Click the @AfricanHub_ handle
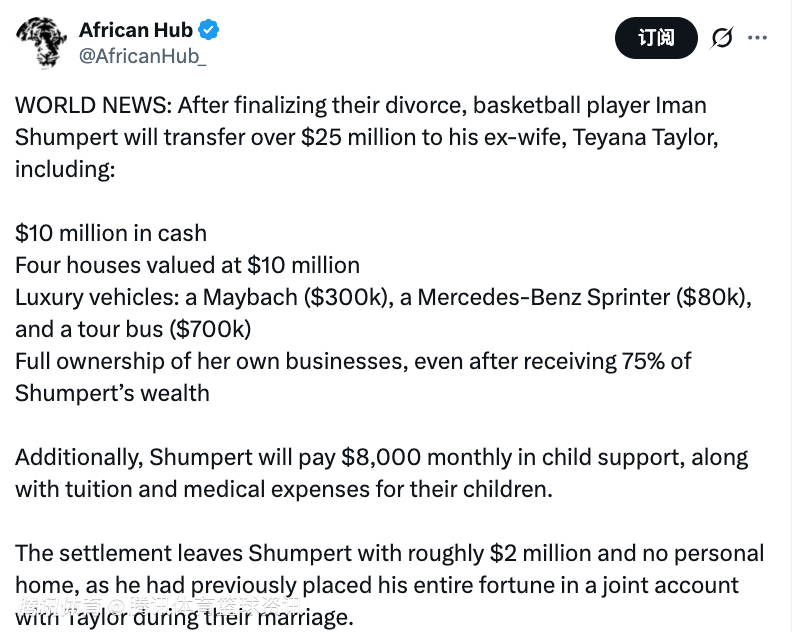 (142, 56)
